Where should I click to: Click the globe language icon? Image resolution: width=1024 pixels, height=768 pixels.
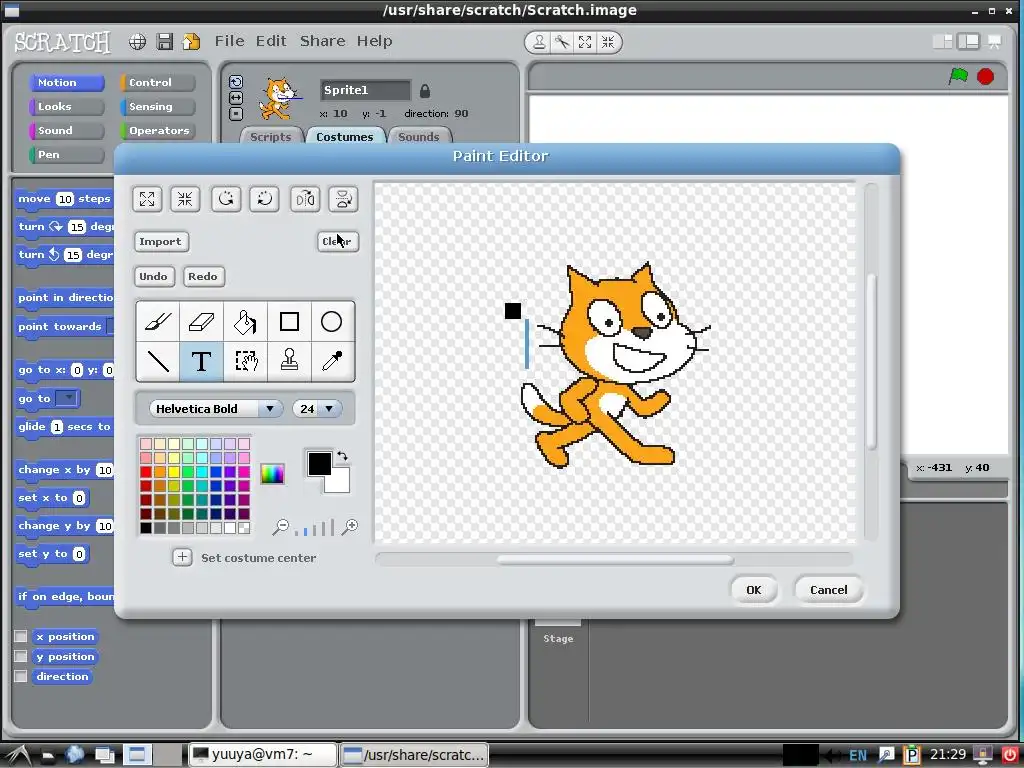pyautogui.click(x=137, y=42)
